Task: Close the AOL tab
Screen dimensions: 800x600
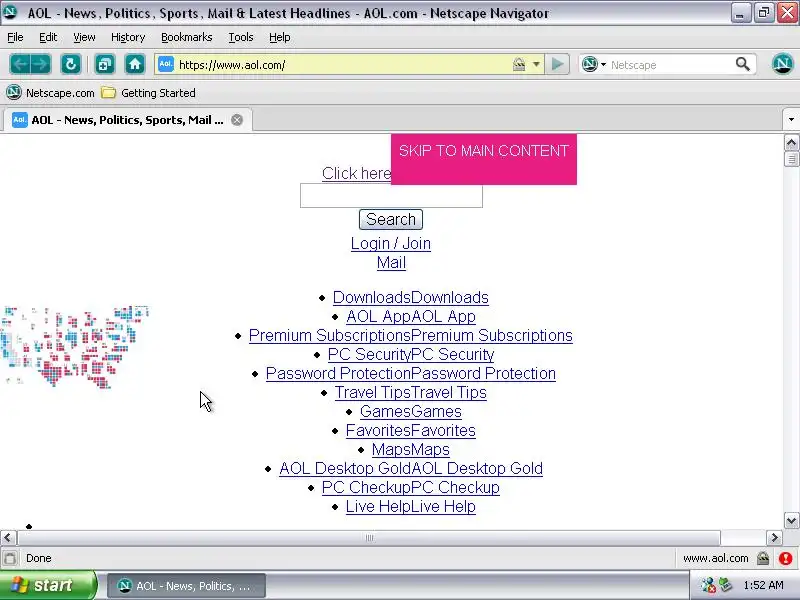Action: coord(237,120)
